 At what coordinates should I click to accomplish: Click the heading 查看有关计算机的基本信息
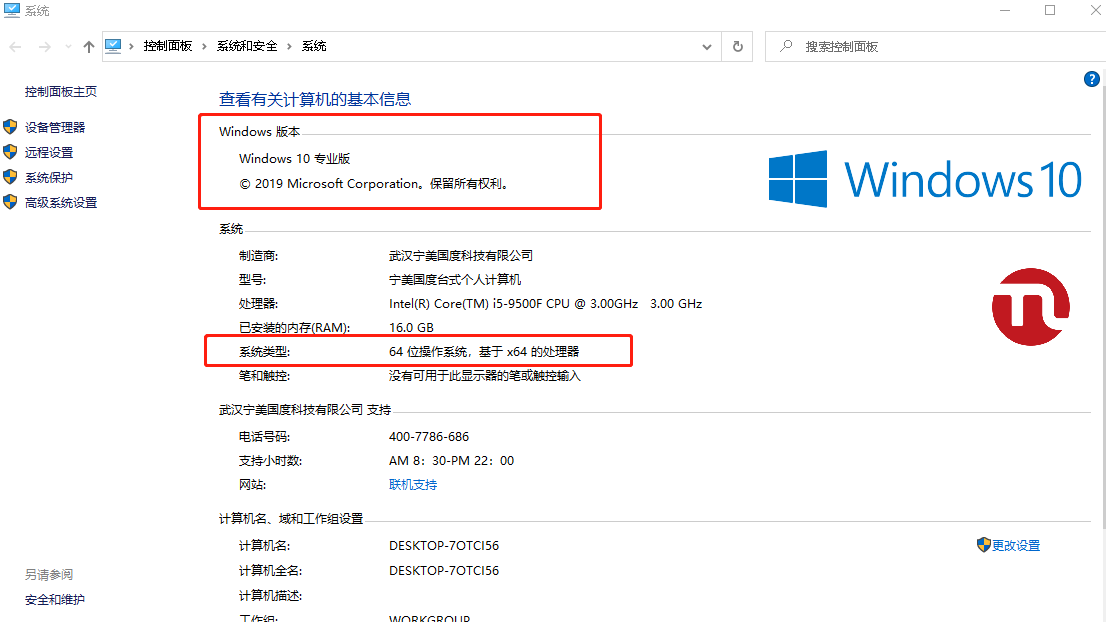(x=315, y=99)
